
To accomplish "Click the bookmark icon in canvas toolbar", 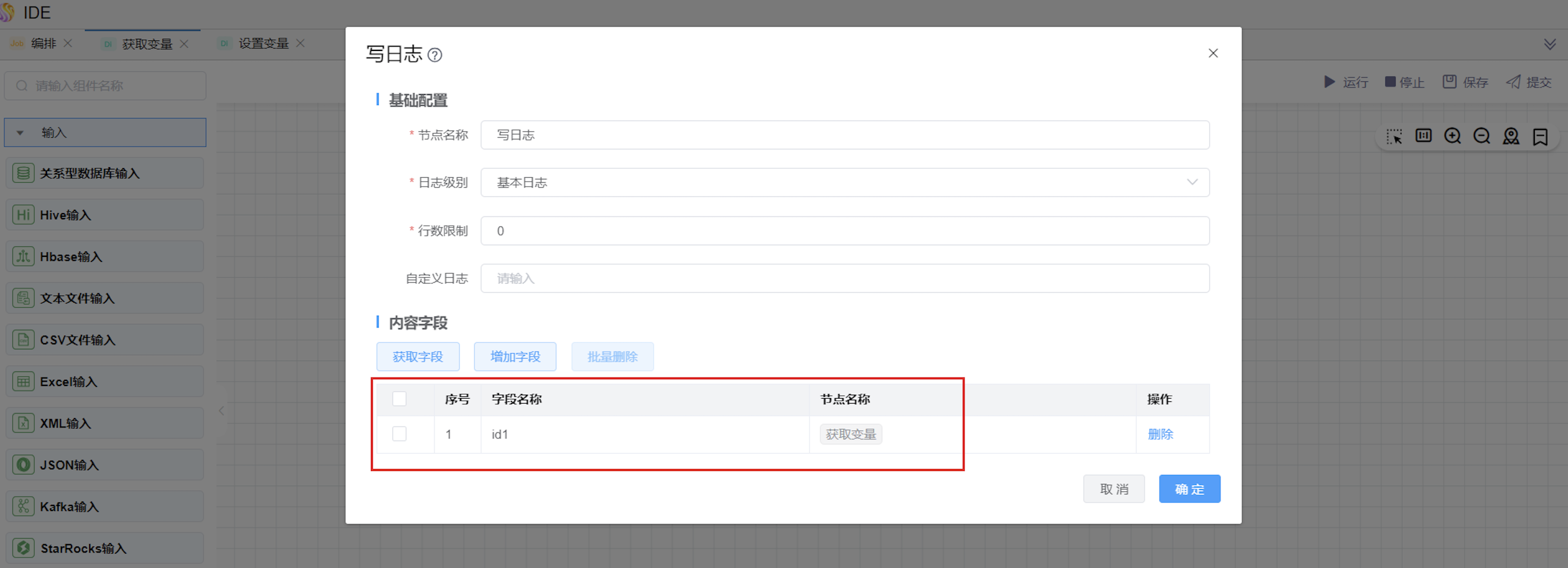I will click(x=1541, y=136).
